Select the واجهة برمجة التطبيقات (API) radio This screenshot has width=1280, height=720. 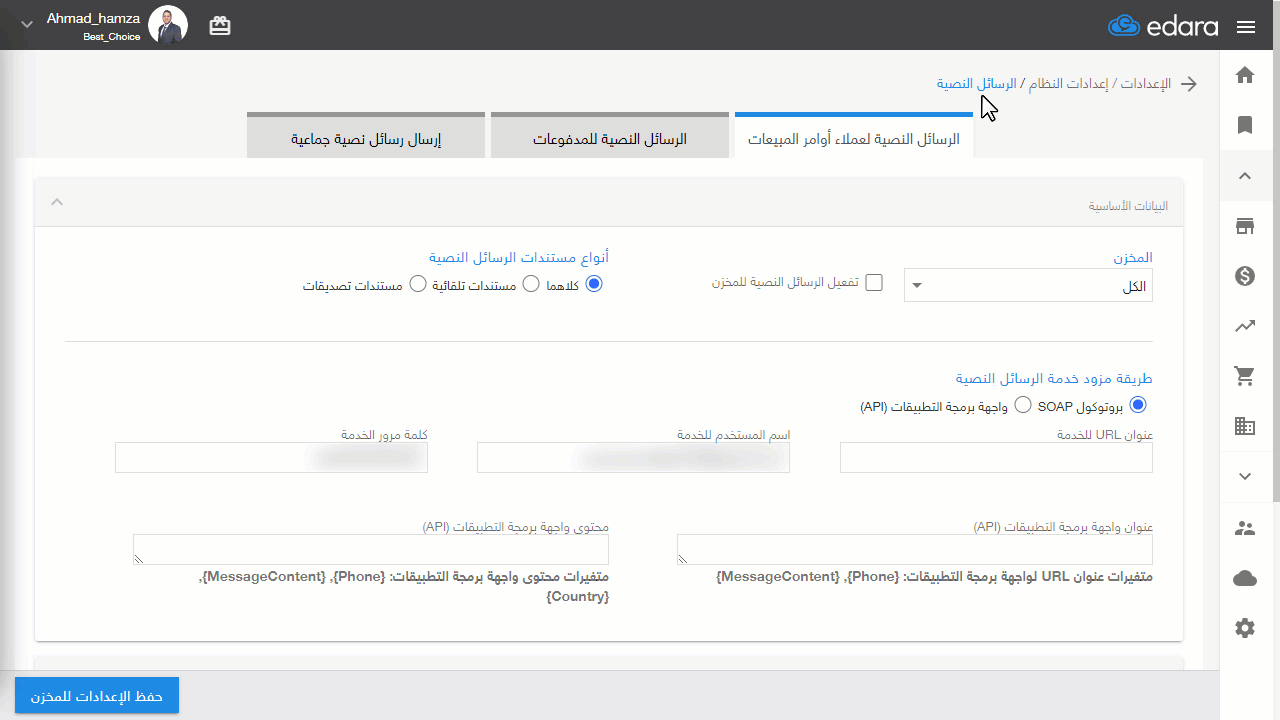tap(1023, 405)
